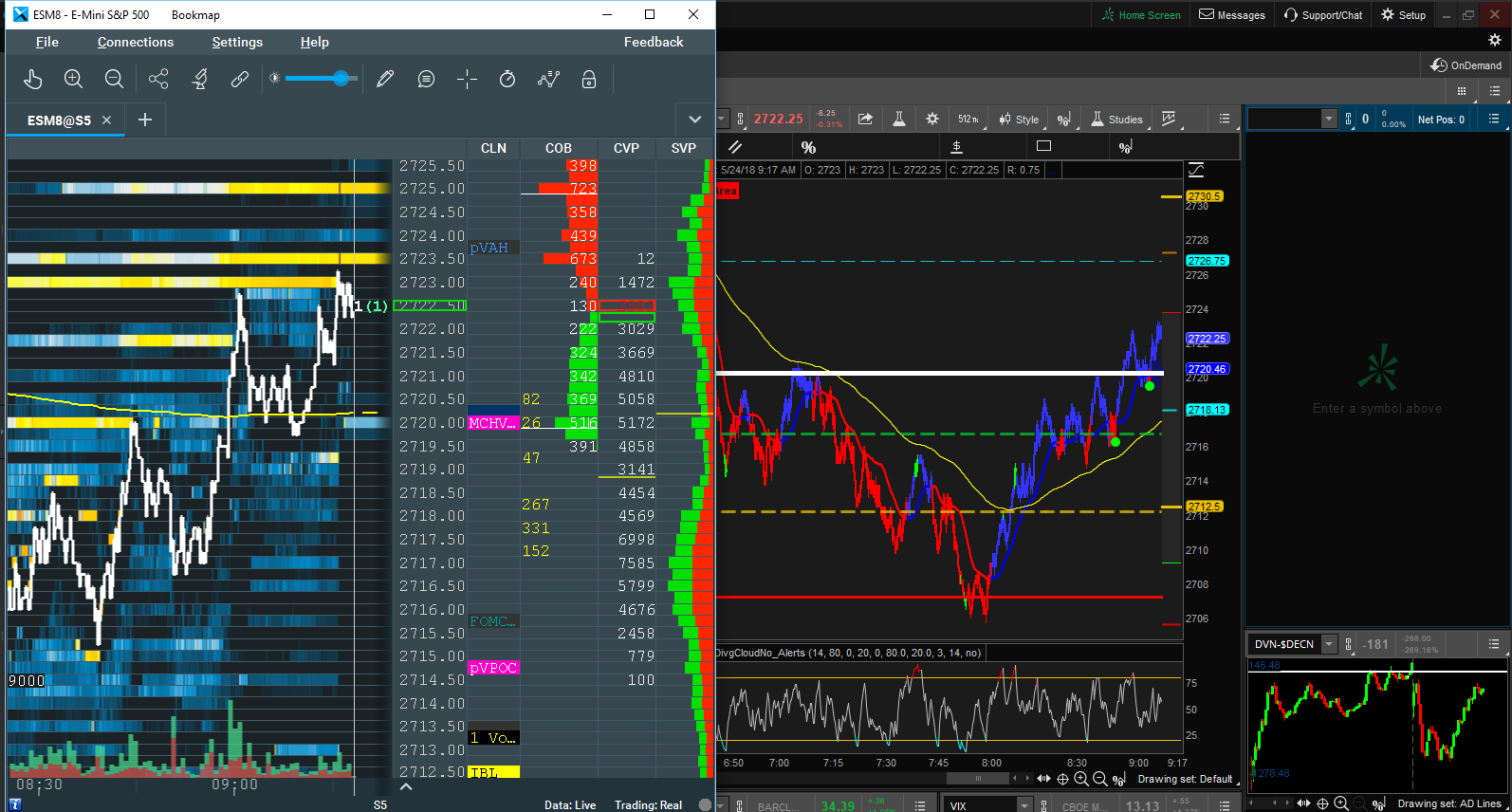Click crosshair icon below main chart
The height and width of the screenshot is (812, 1512).
coord(1063,779)
